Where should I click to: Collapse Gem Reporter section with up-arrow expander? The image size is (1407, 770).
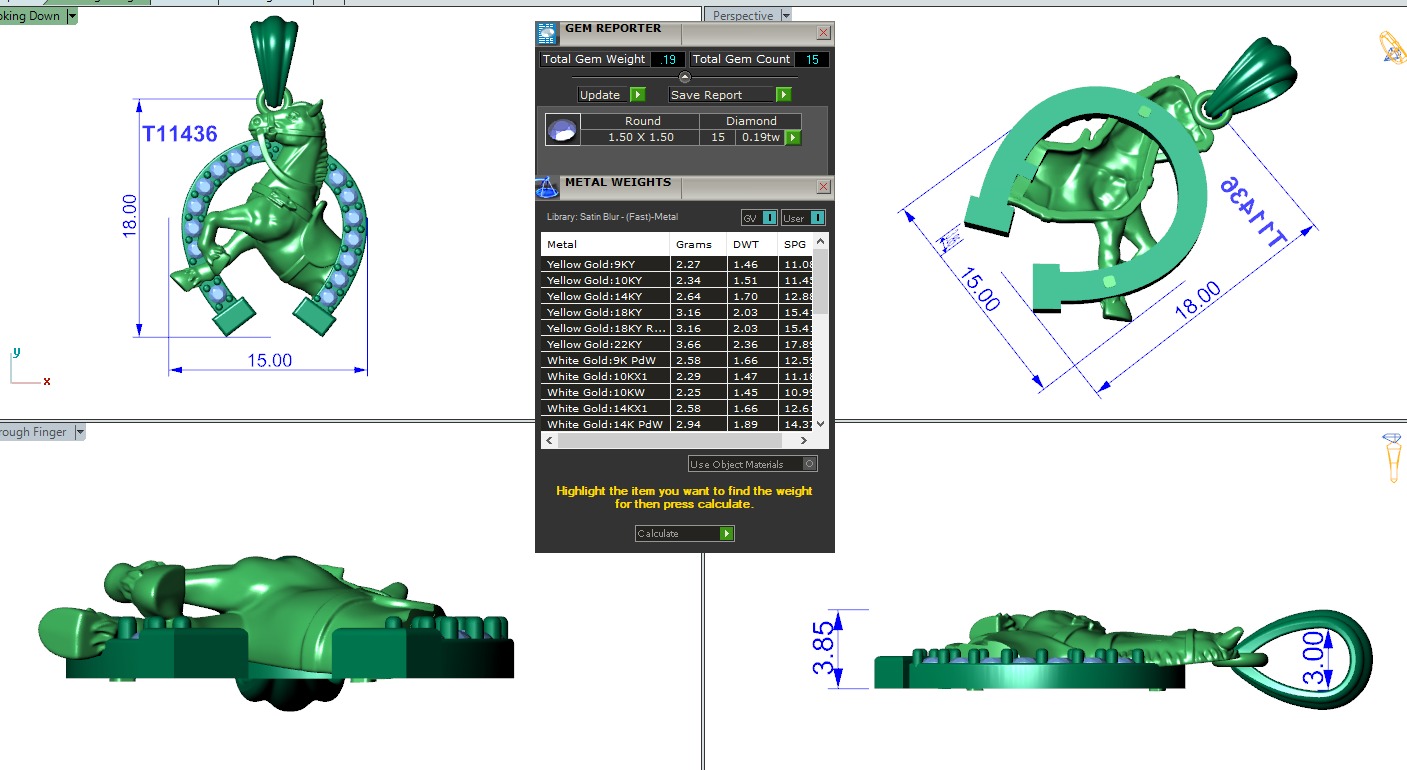point(685,77)
